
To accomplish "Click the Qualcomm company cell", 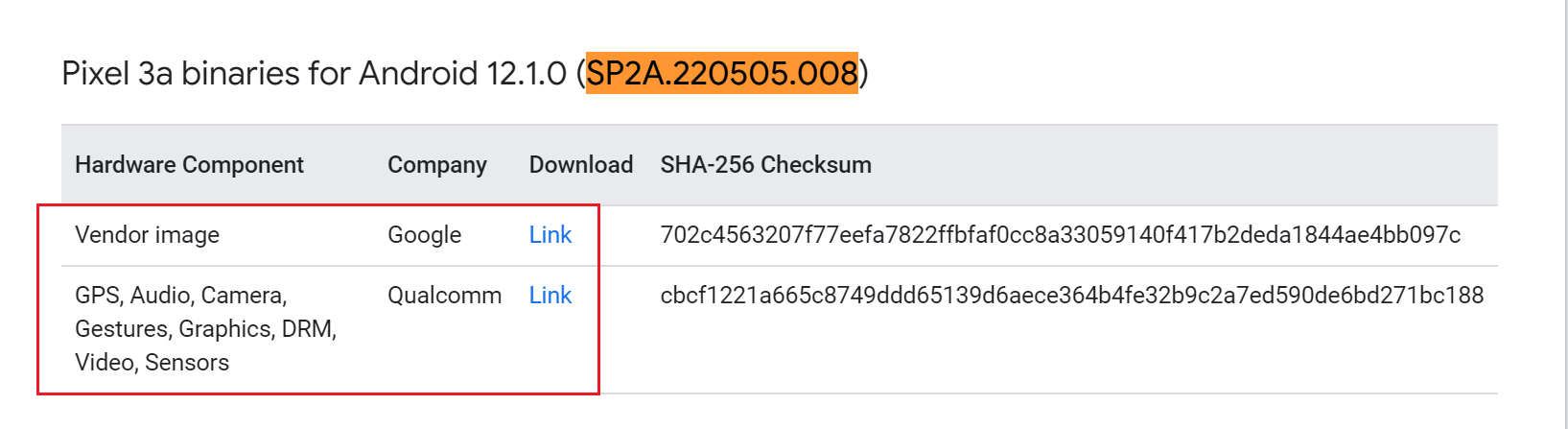I will [444, 296].
